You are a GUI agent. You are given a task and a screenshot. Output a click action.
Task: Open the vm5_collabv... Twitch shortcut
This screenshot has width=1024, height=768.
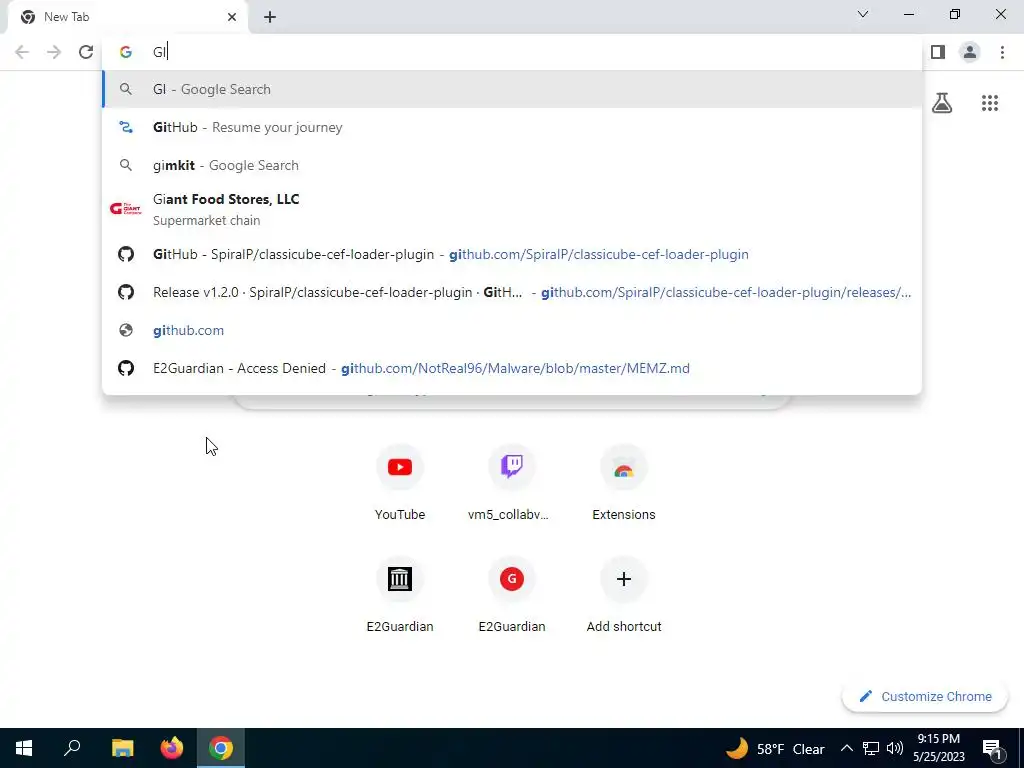pos(511,483)
